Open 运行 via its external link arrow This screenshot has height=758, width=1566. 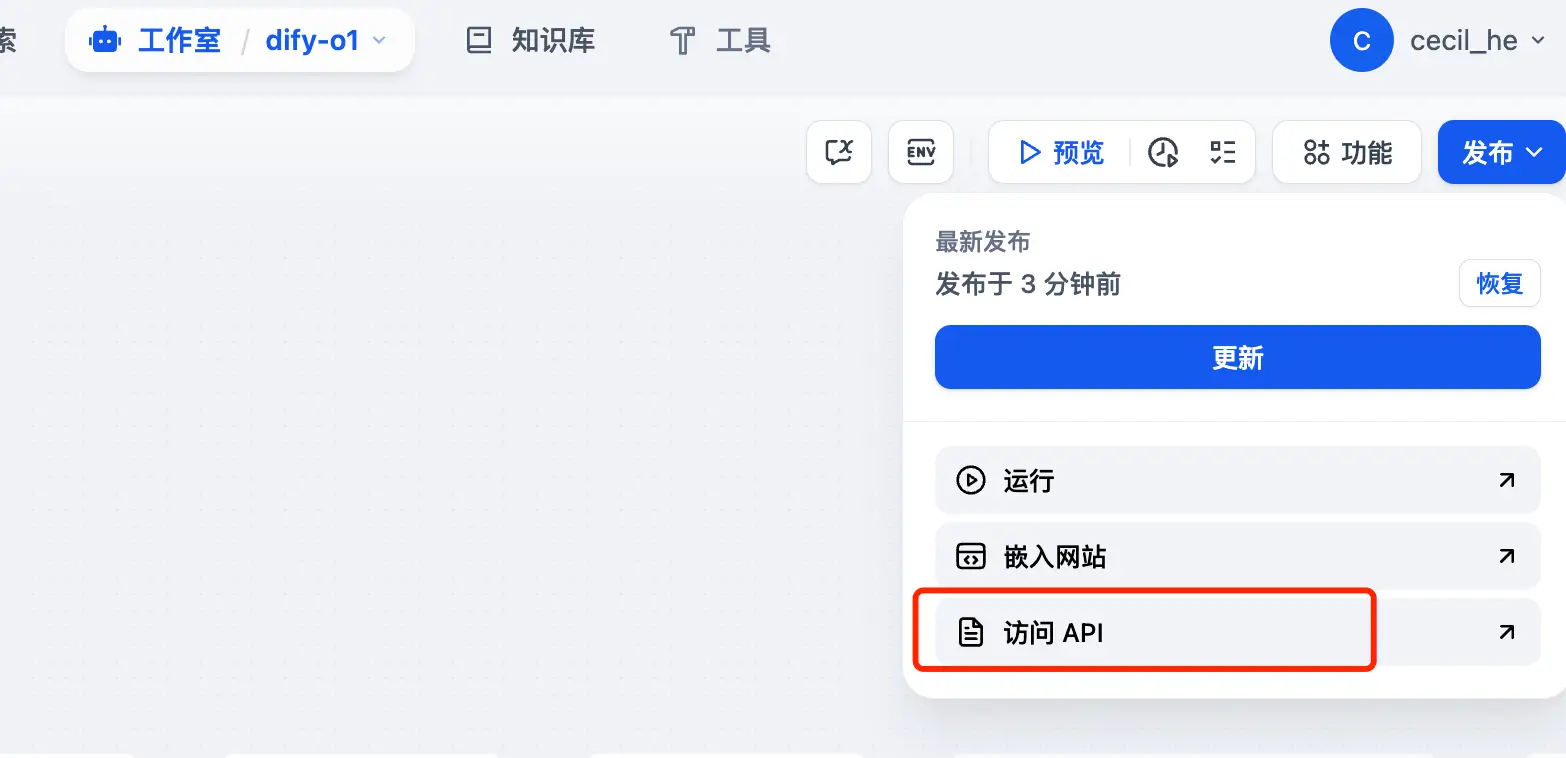[x=1504, y=481]
